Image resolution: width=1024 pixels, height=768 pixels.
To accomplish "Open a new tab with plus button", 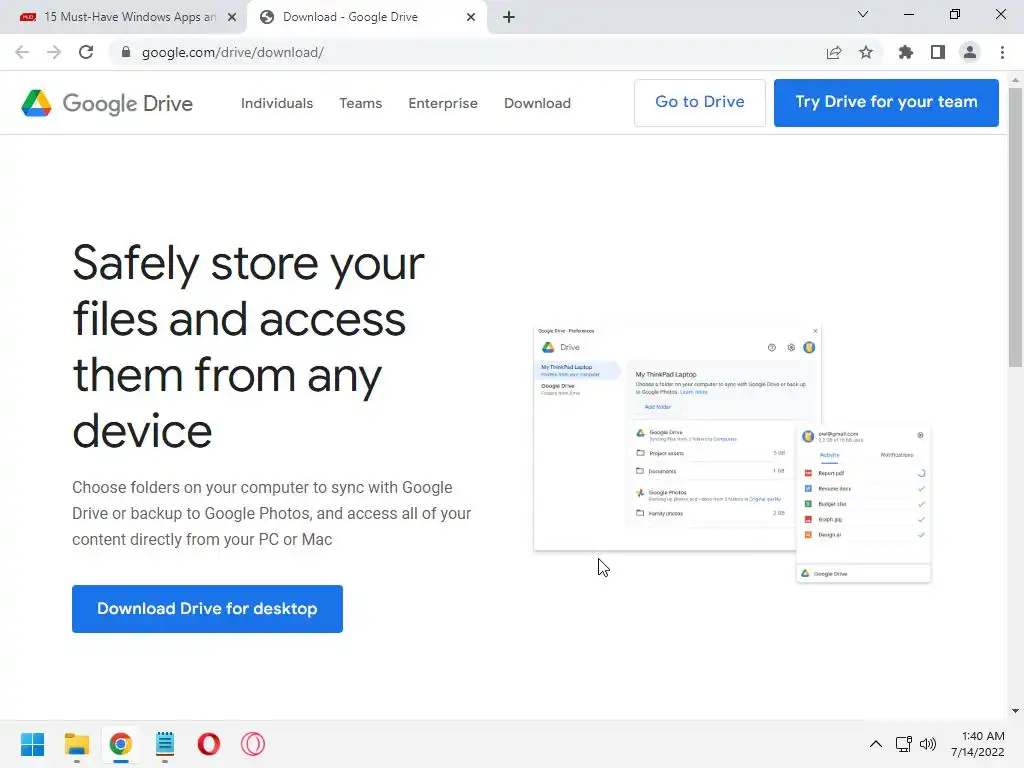I will [509, 17].
